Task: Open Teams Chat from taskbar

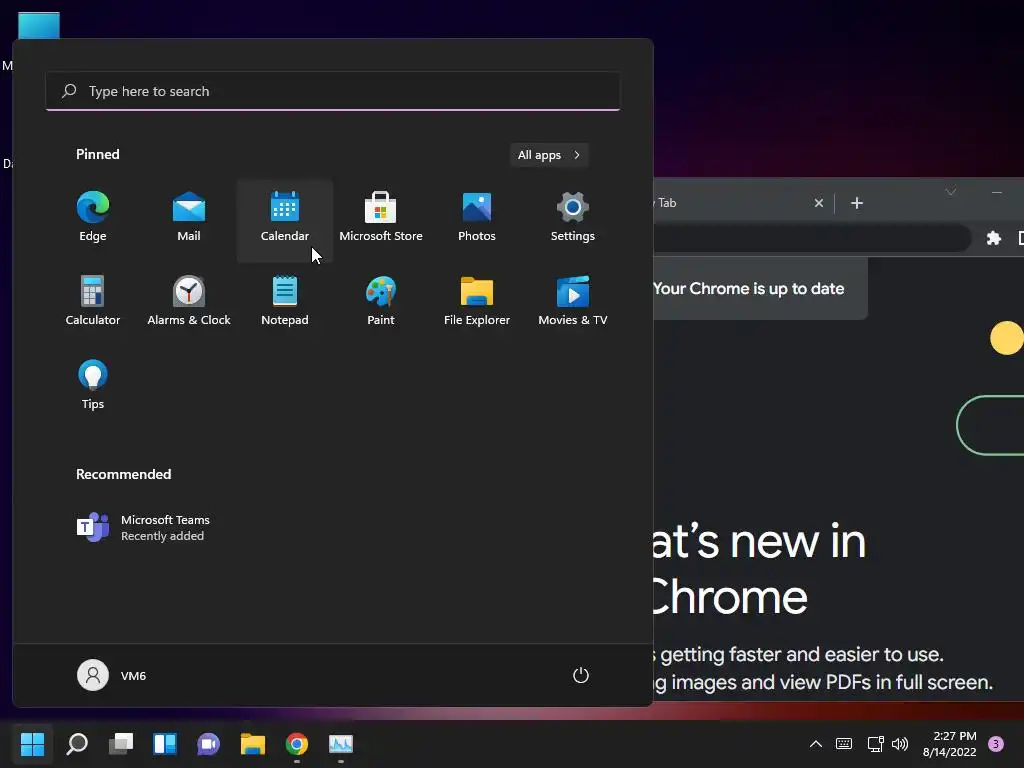Action: click(x=208, y=744)
